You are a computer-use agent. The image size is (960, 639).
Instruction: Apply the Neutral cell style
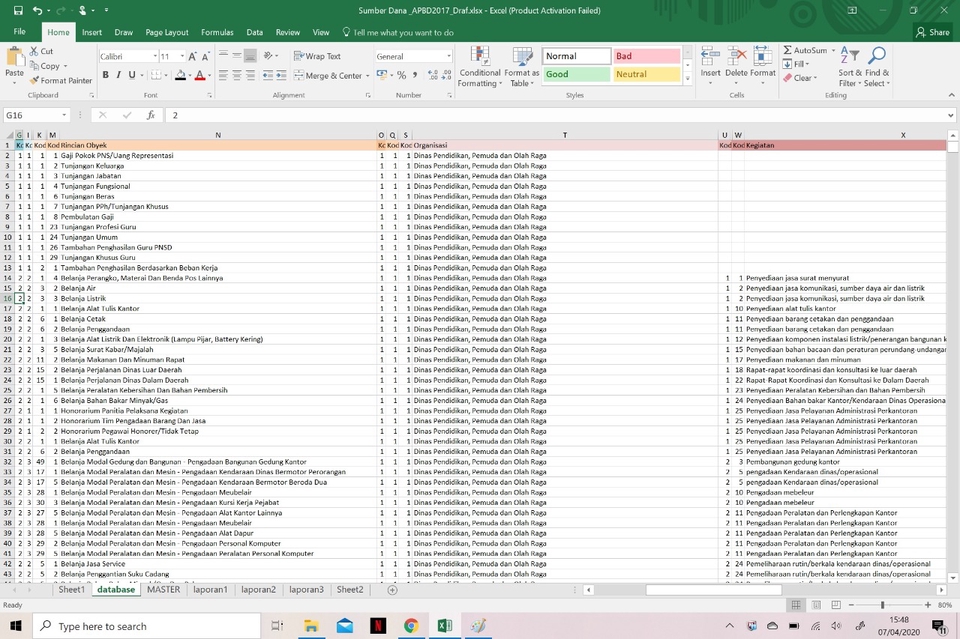click(x=647, y=74)
